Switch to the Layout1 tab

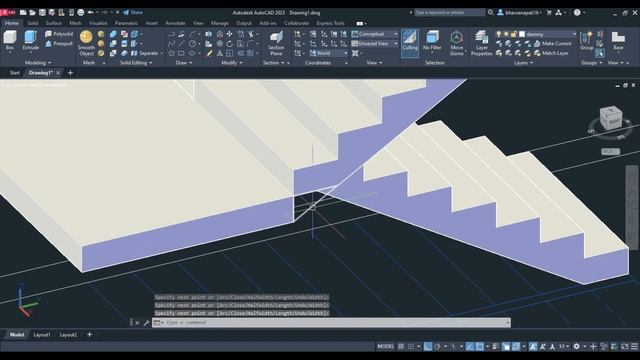42,335
